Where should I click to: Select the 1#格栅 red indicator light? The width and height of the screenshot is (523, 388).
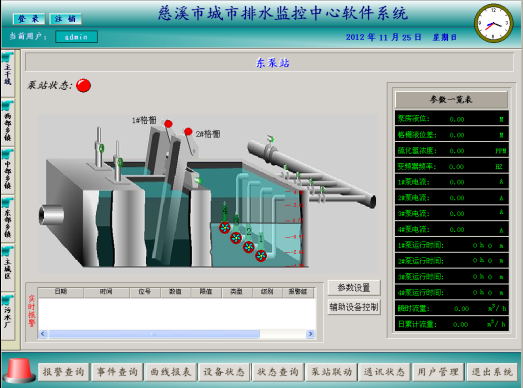coord(168,124)
